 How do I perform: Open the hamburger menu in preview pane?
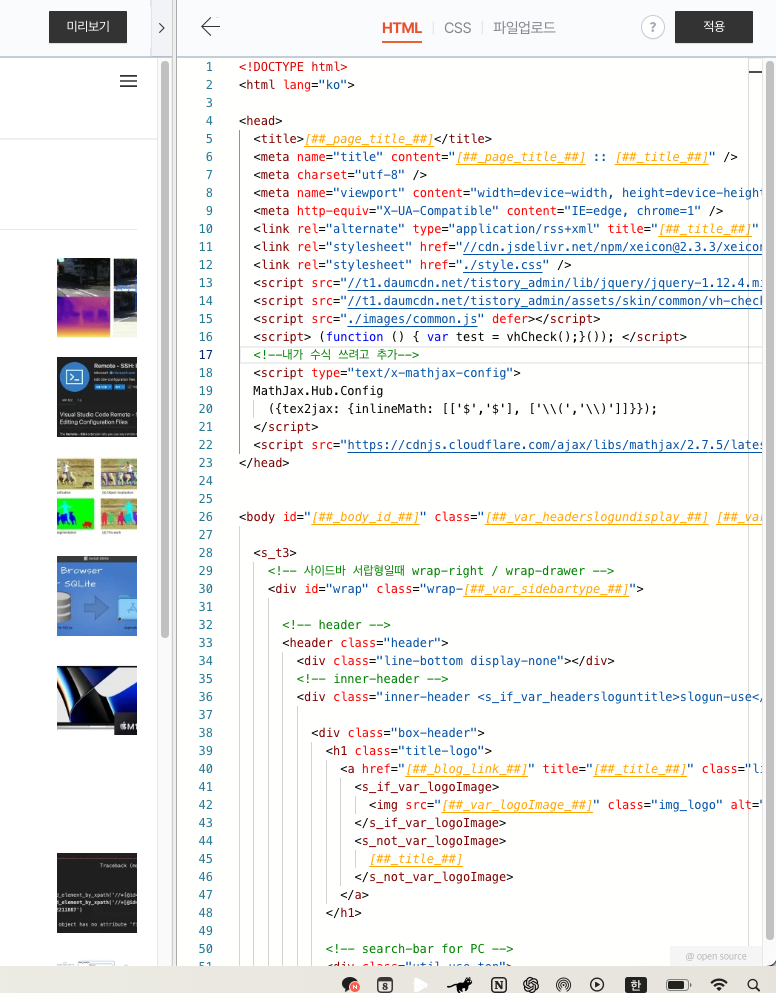(x=129, y=81)
